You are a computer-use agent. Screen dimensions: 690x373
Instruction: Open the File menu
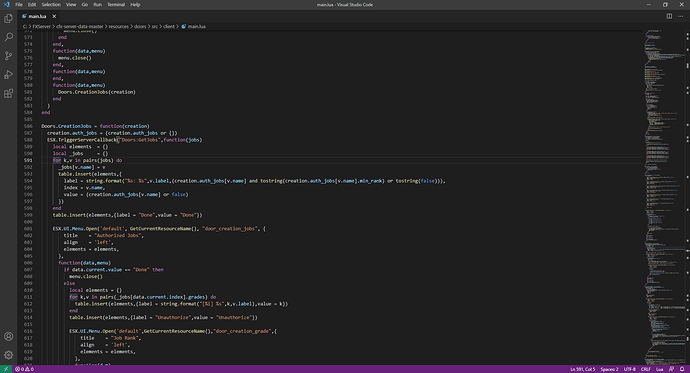(x=19, y=4)
